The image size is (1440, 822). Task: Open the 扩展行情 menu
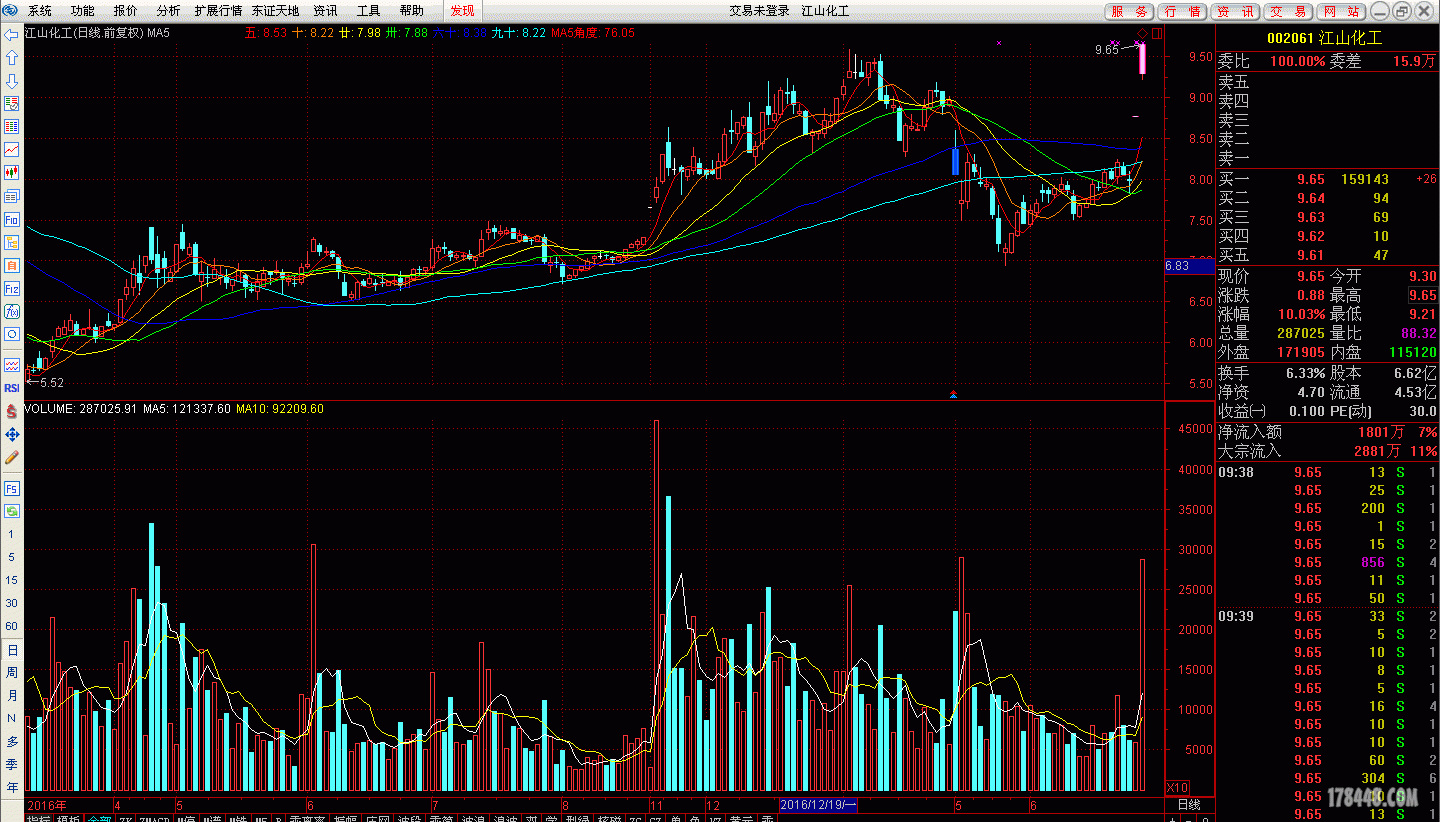[218, 11]
